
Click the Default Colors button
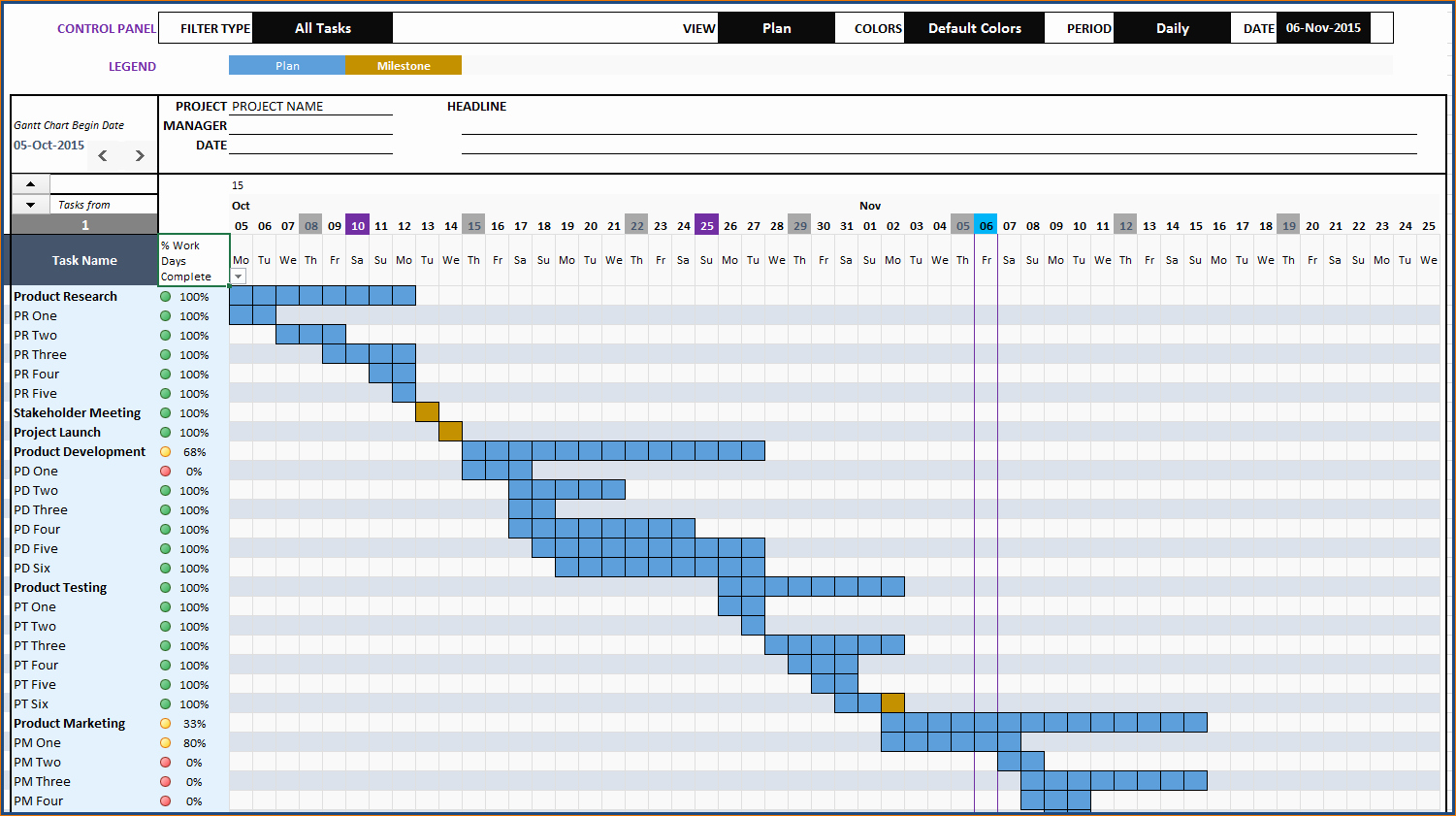[973, 27]
